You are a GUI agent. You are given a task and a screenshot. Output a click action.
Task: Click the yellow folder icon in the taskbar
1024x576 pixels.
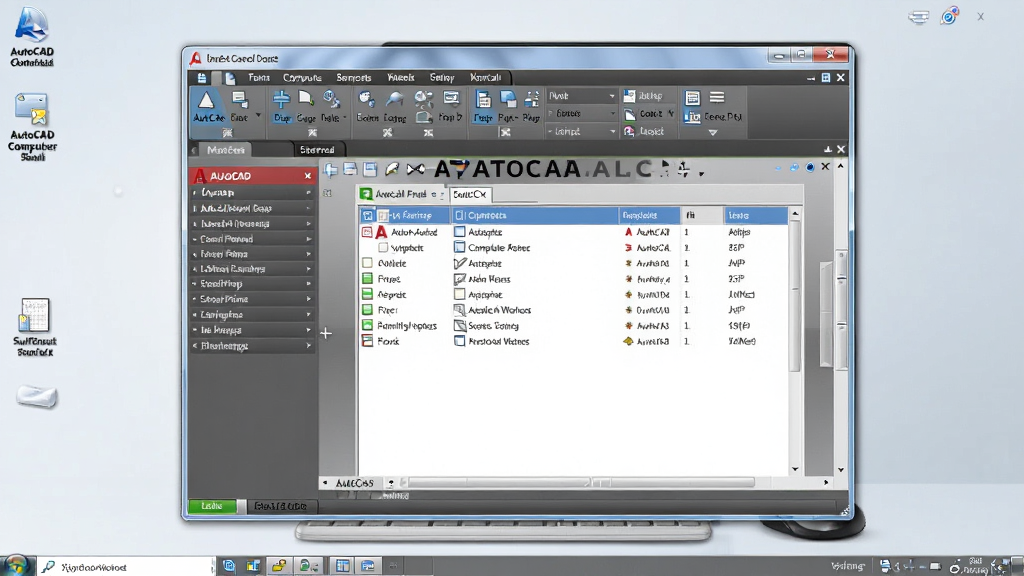click(280, 566)
